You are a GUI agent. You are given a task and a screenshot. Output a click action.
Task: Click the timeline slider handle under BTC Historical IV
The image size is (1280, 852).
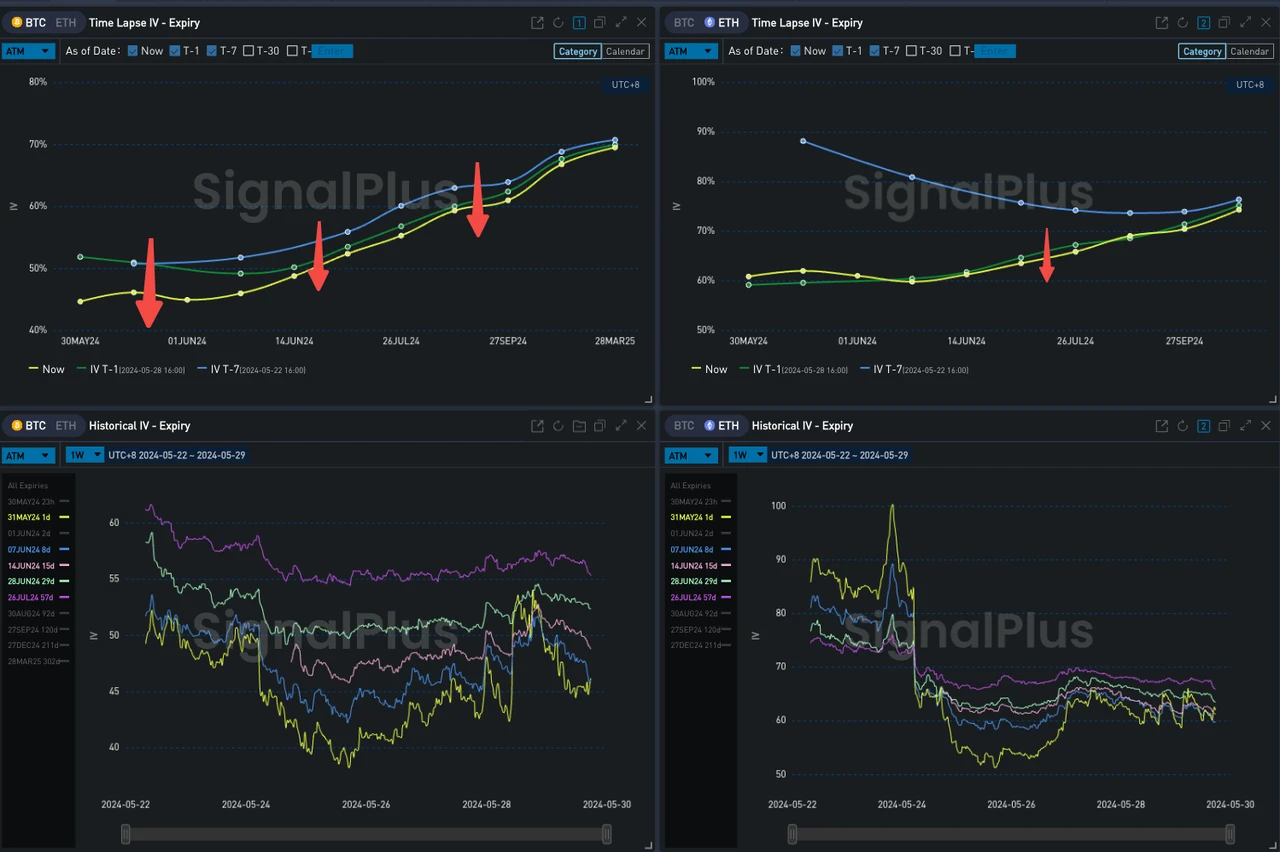[125, 833]
